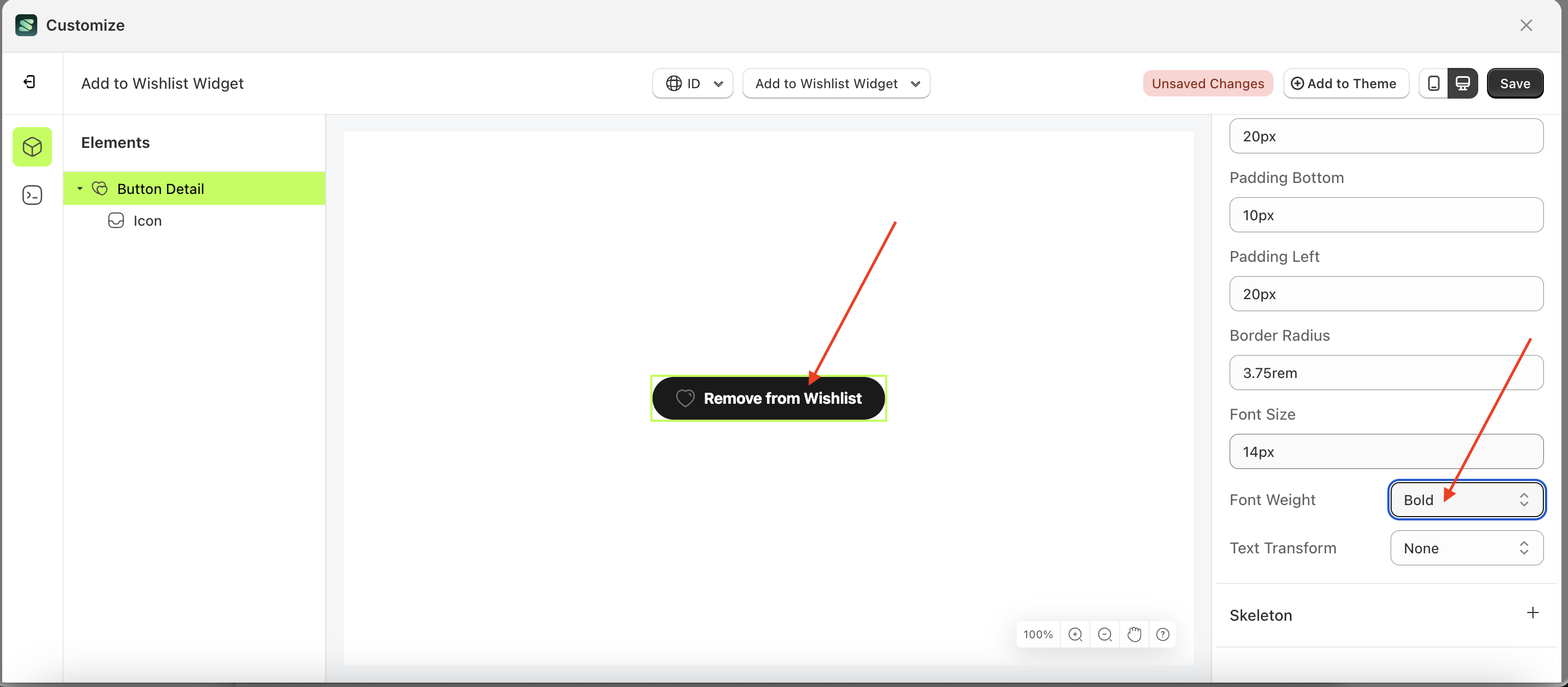The width and height of the screenshot is (1568, 687).
Task: Edit the Border Radius value field
Action: [1386, 373]
